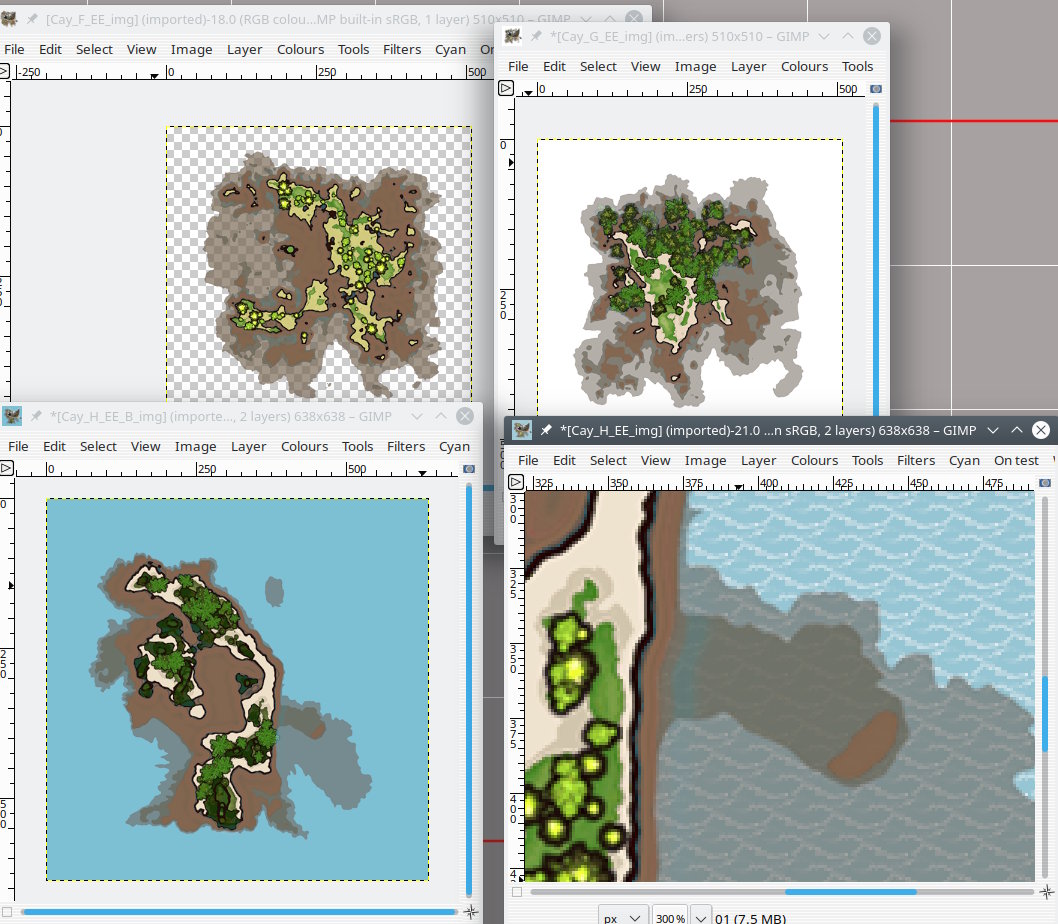Click the GIMP Wilber icon in Cay_G_EE_img titlebar
The image size is (1058, 924).
(x=513, y=36)
